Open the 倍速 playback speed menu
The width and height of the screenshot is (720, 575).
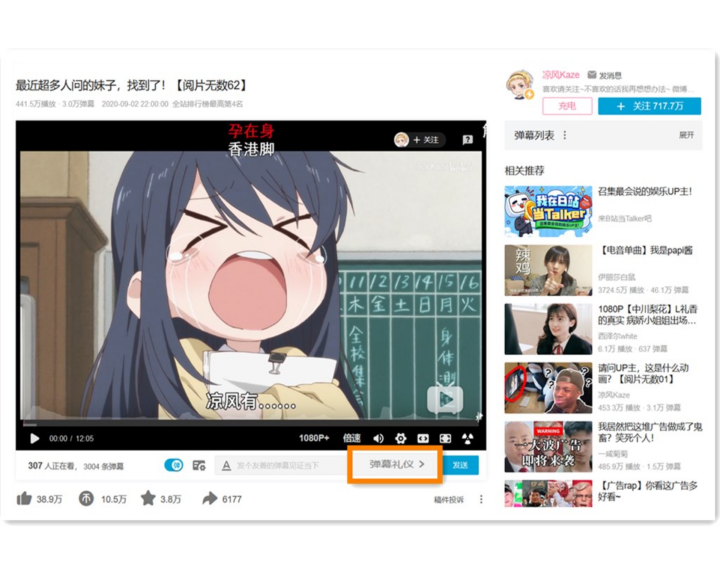point(352,438)
